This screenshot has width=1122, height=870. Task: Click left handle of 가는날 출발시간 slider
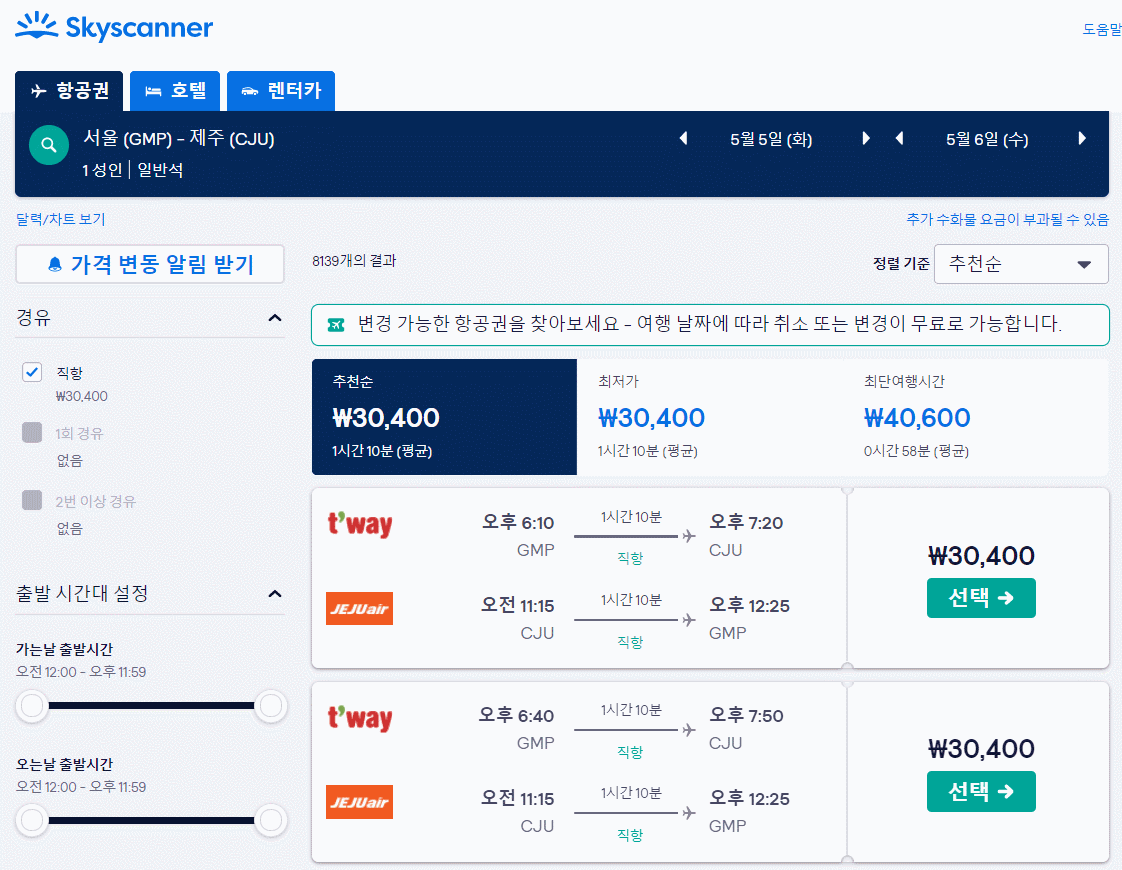pos(32,705)
